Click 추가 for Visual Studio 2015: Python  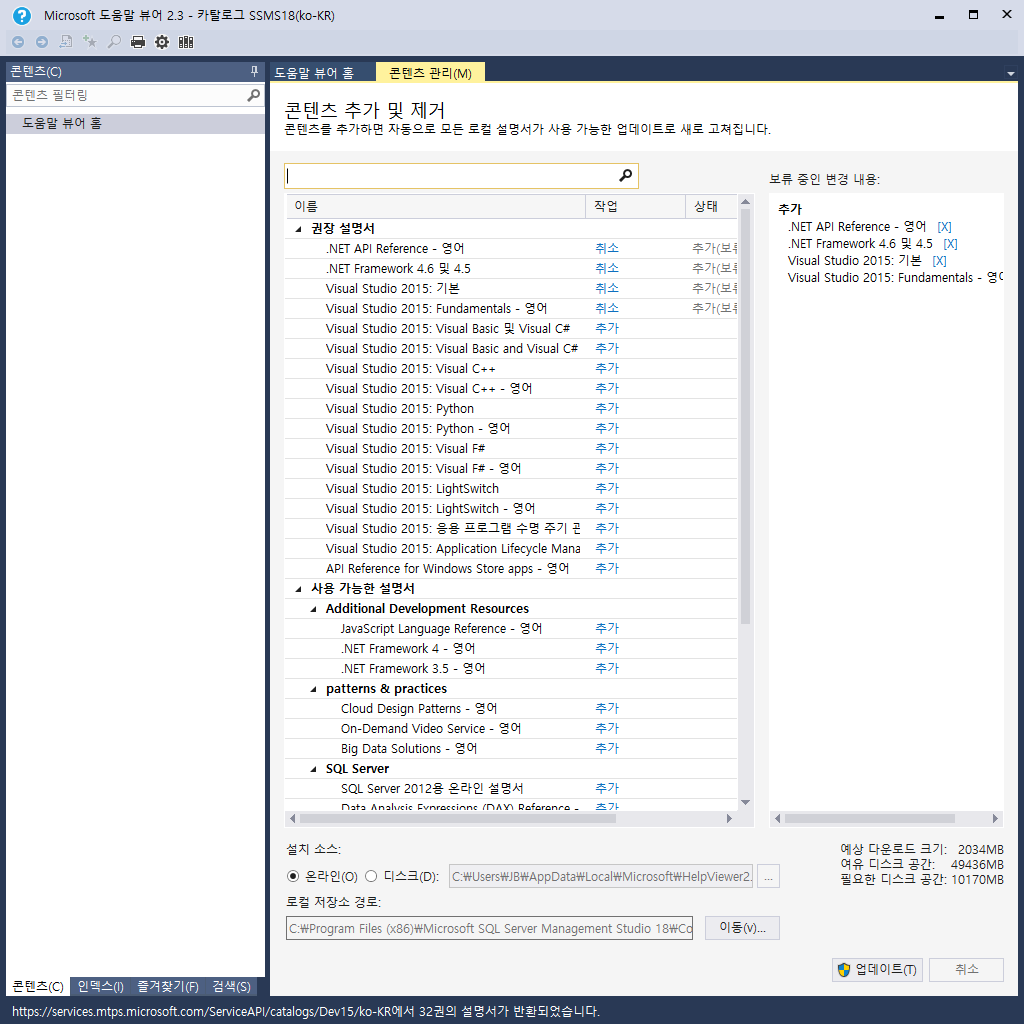tap(607, 408)
